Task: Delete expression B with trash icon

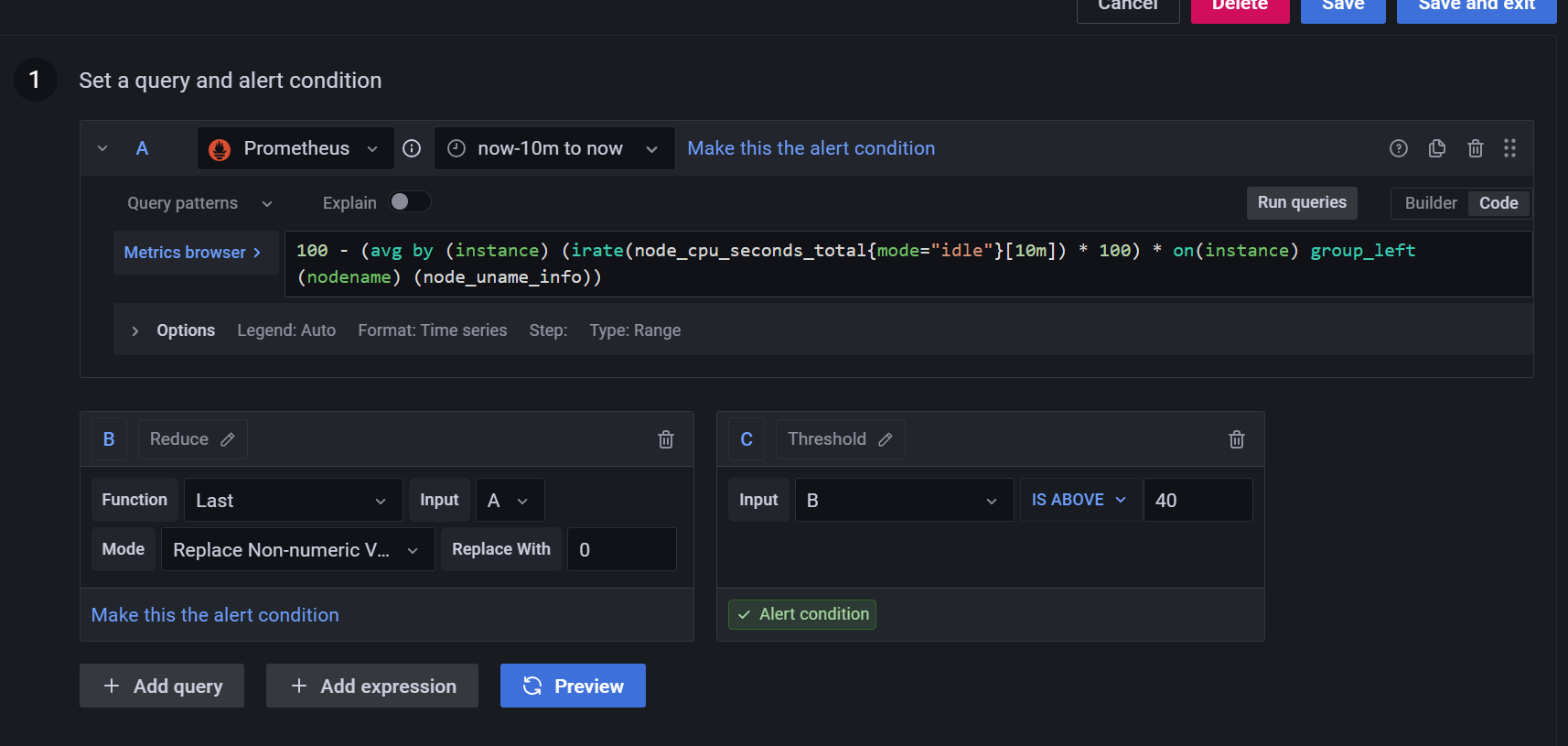Action: pyautogui.click(x=666, y=439)
